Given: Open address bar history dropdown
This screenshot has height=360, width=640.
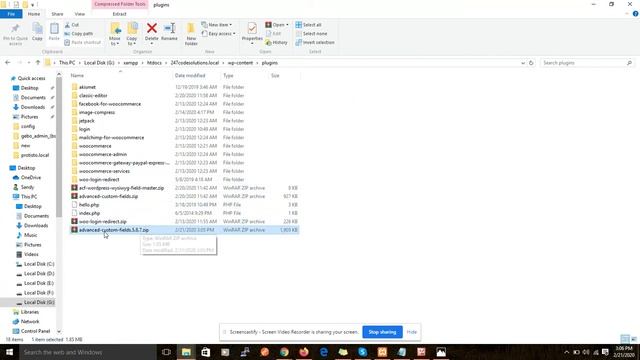Looking at the screenshot, I should 523,63.
